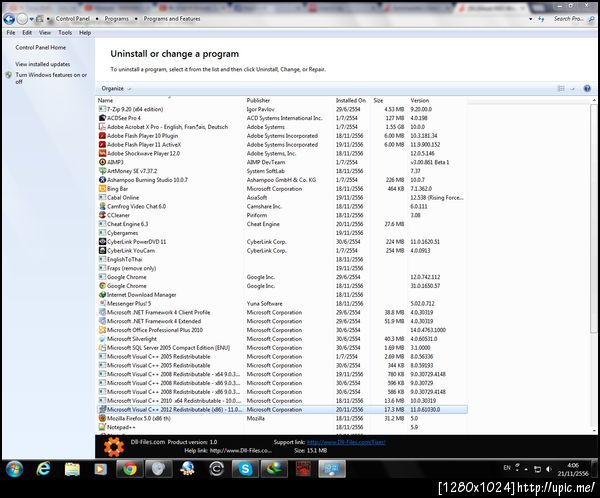
Task: Select the CCleaner icon
Action: pyautogui.click(x=102, y=215)
